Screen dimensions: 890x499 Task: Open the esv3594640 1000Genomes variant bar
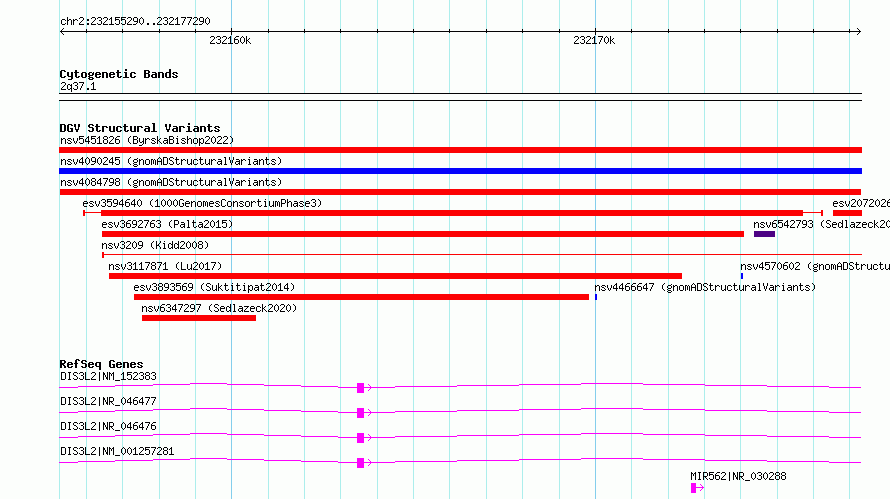[x=453, y=213]
